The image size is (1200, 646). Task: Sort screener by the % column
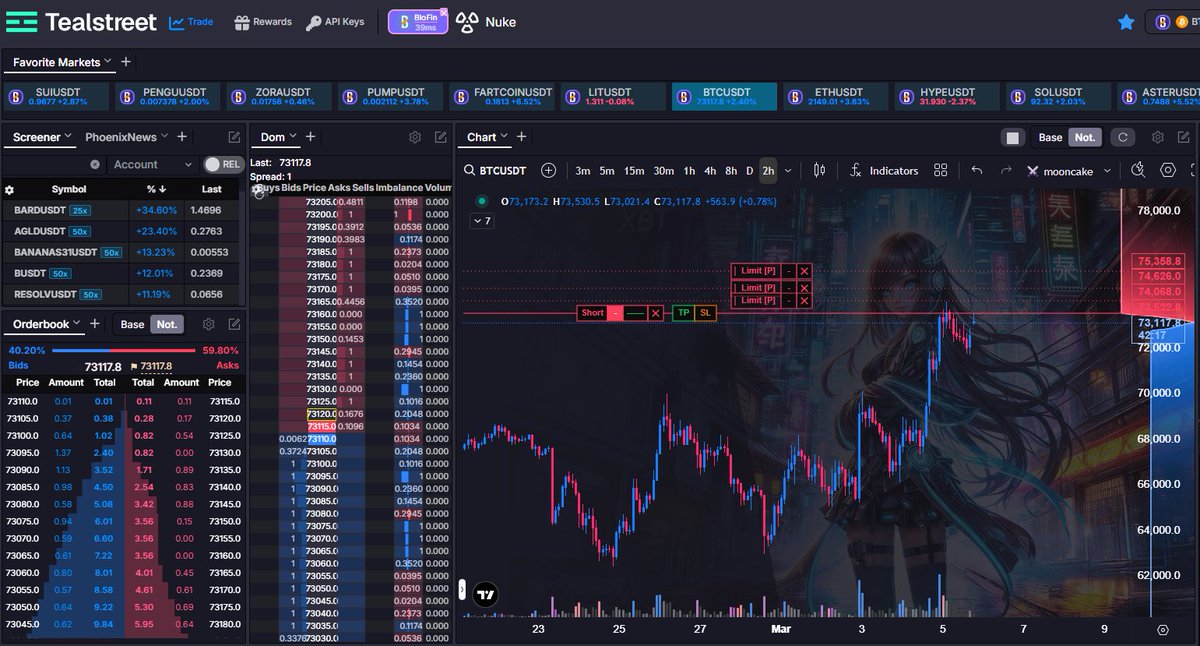click(156, 189)
